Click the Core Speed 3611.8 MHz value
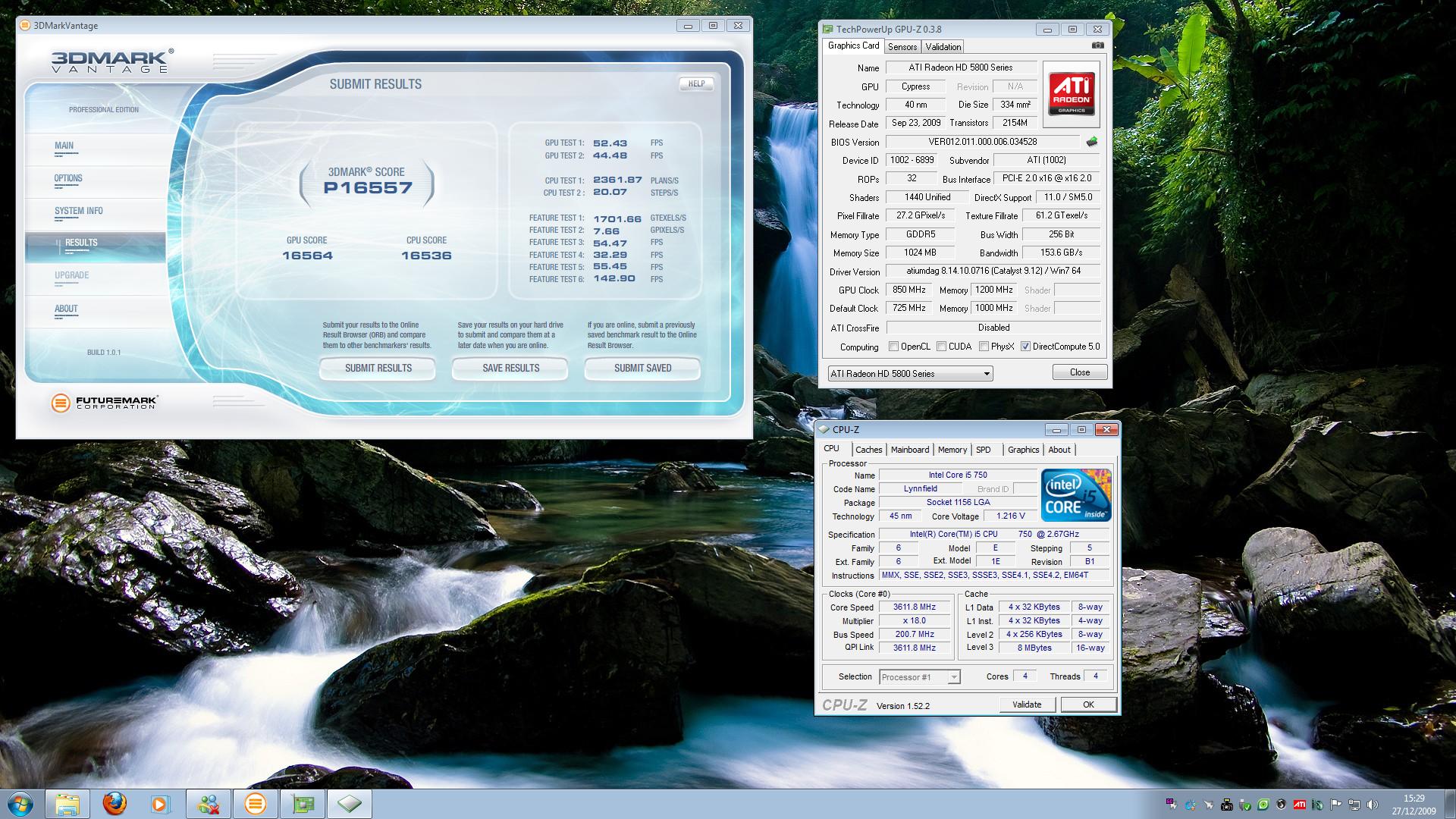The width and height of the screenshot is (1456, 819). pos(915,607)
